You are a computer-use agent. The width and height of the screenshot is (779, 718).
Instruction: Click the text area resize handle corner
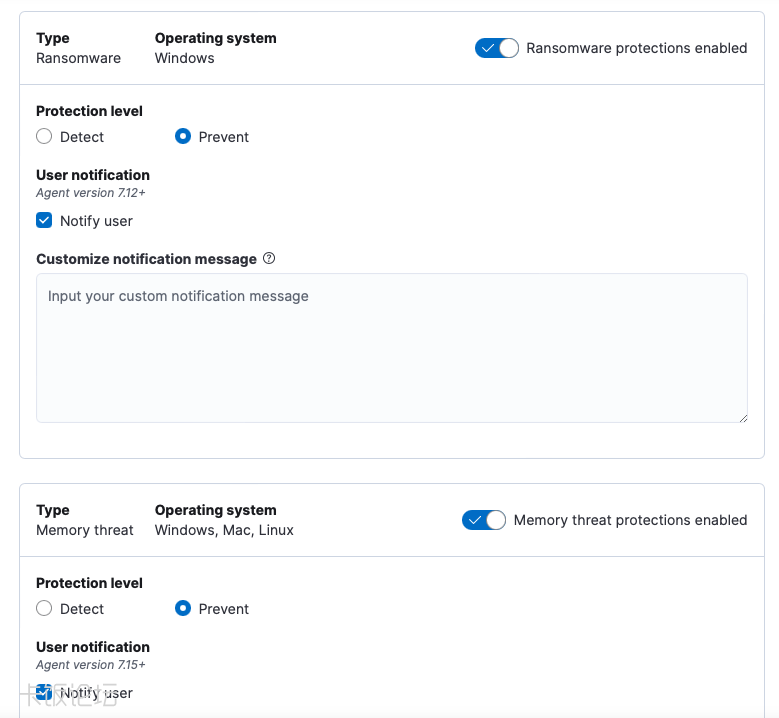pos(742,417)
